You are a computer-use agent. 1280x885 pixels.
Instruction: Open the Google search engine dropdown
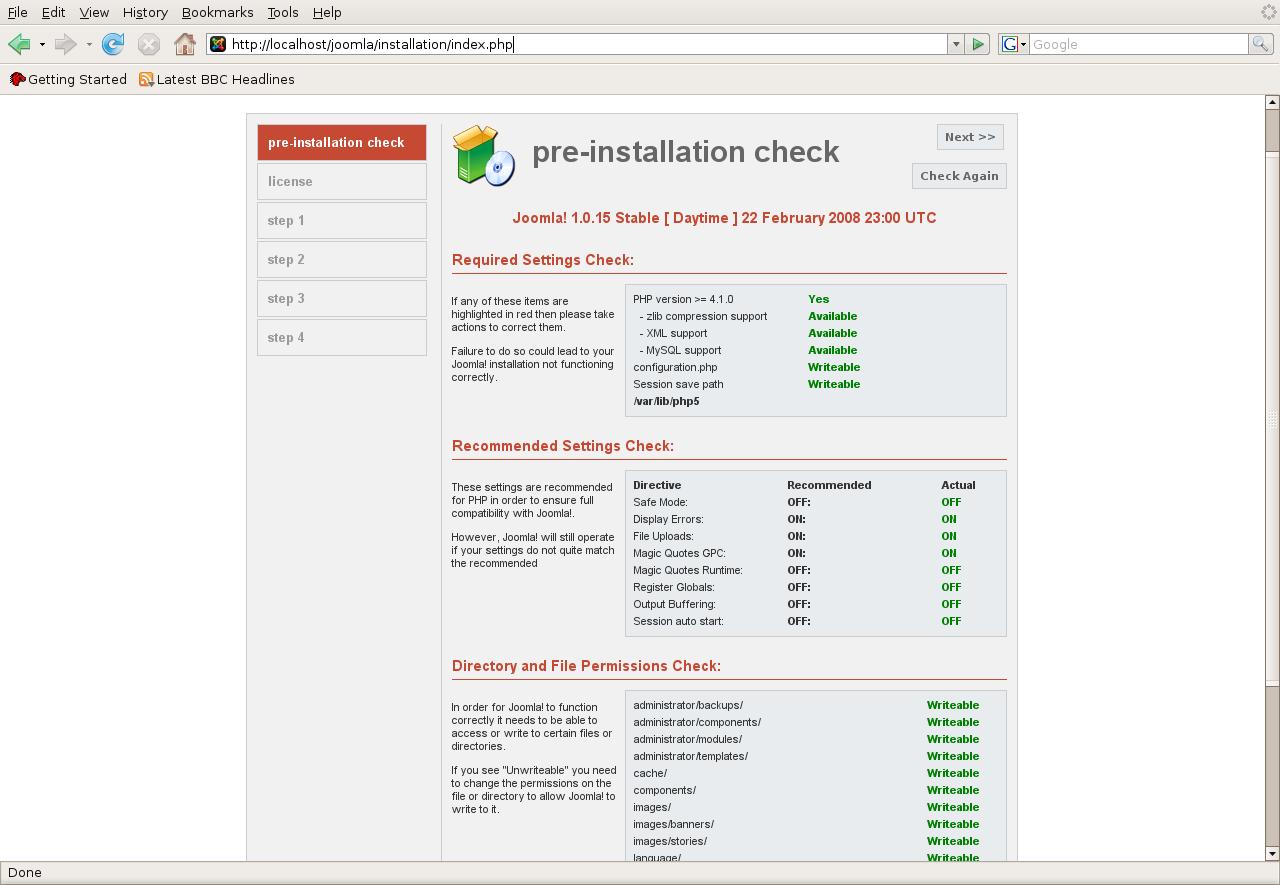point(1014,44)
